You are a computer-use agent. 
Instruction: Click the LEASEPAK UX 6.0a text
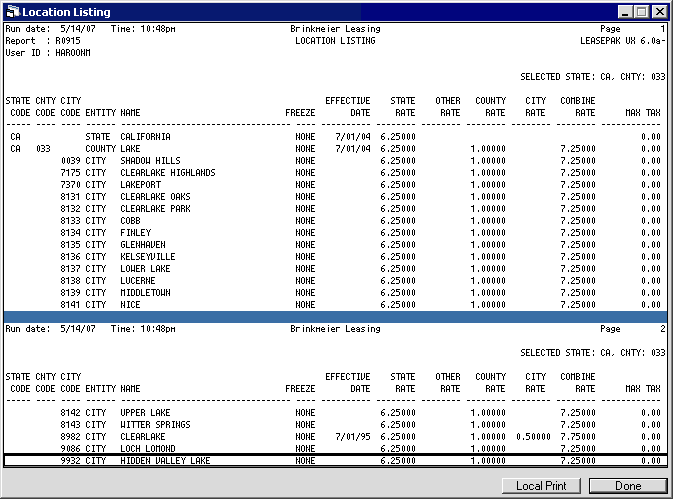pyautogui.click(x=623, y=41)
